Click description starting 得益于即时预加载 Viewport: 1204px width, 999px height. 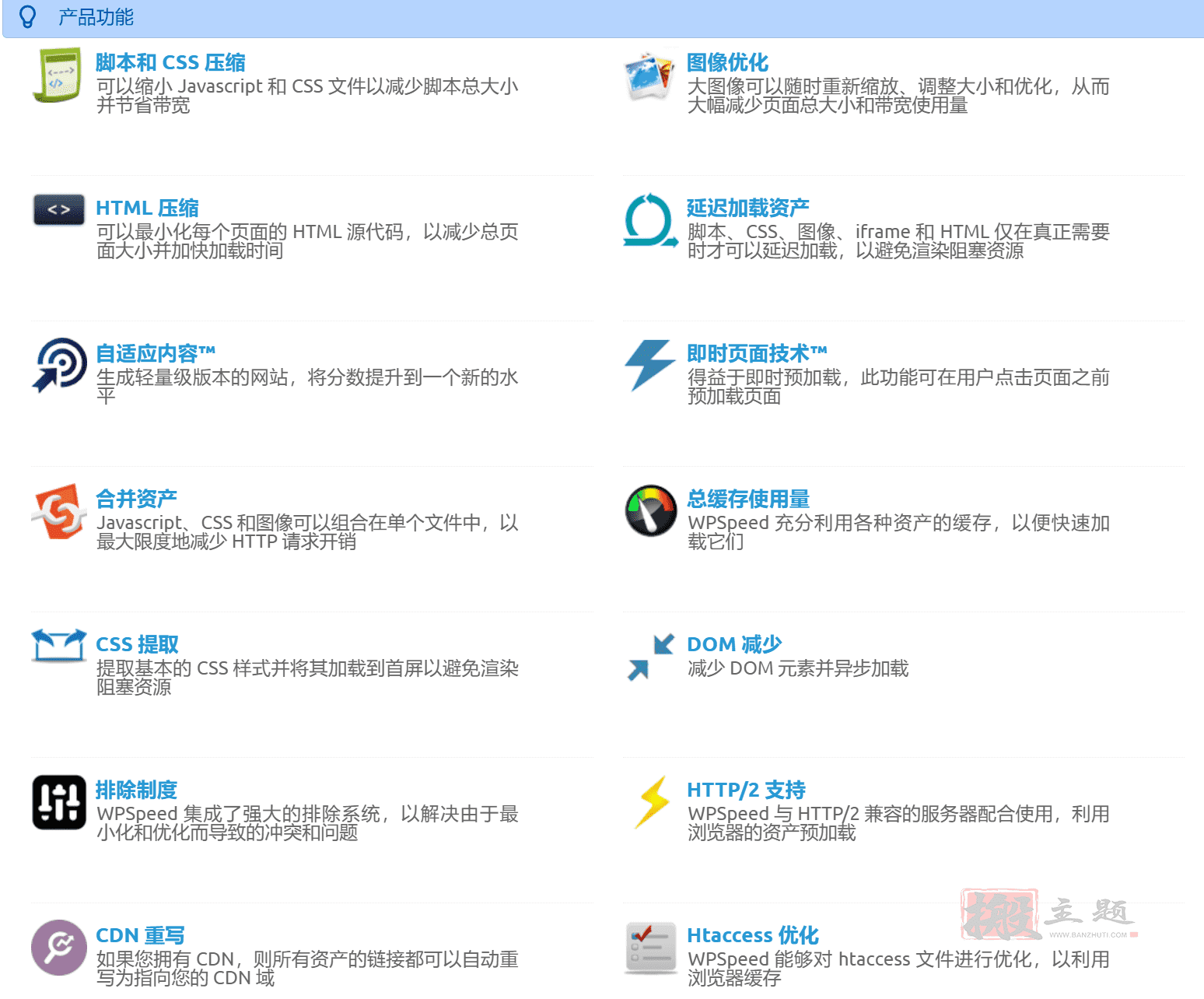[898, 387]
